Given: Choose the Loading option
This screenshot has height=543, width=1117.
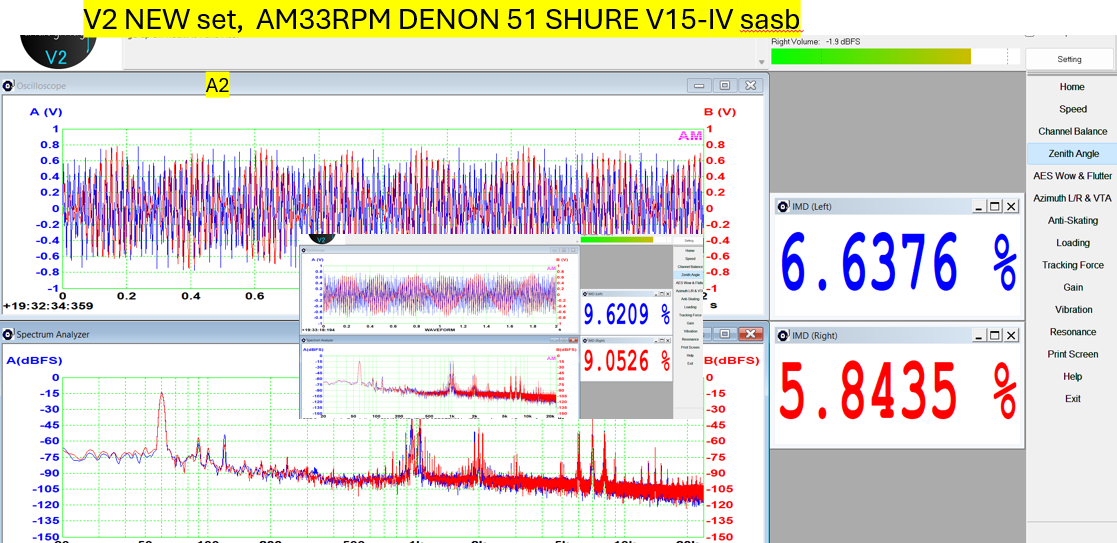Looking at the screenshot, I should (x=1071, y=242).
